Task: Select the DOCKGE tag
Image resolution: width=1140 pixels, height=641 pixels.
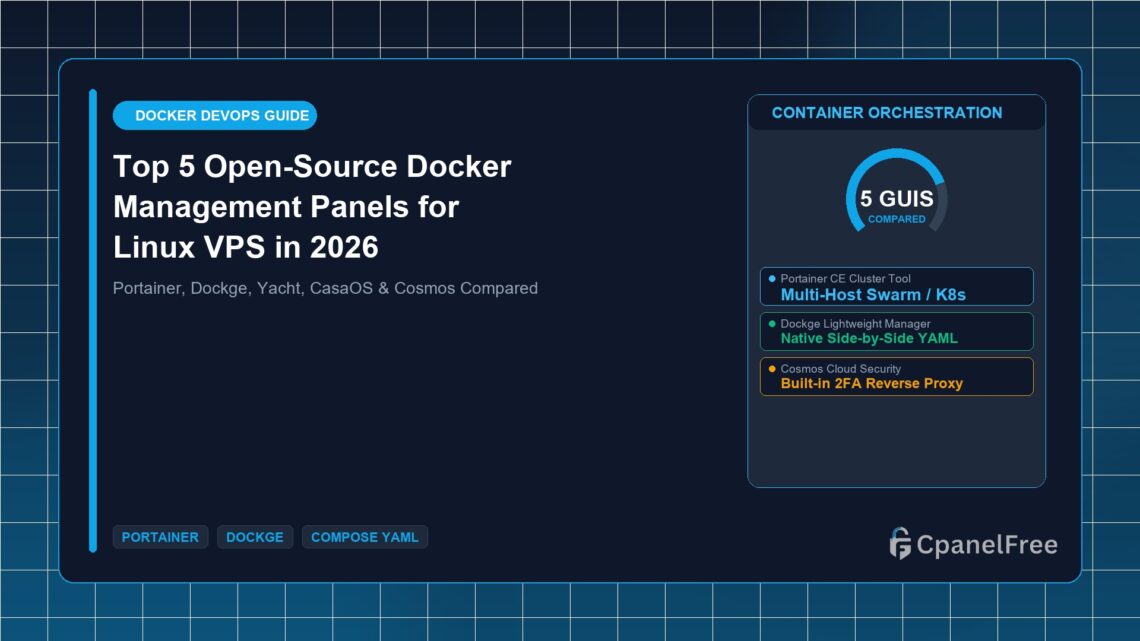Action: 254,537
